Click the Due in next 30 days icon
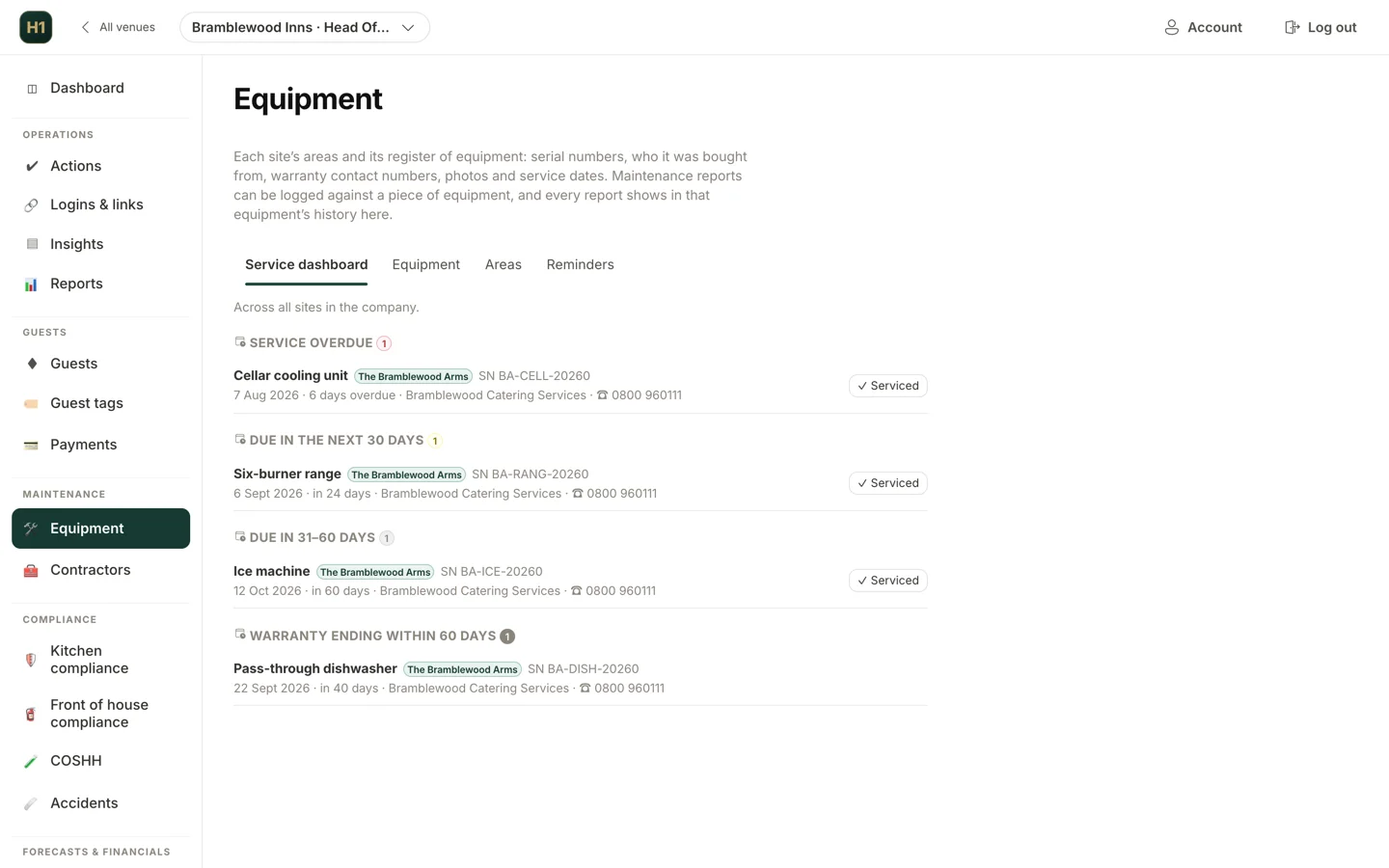 pos(240,440)
